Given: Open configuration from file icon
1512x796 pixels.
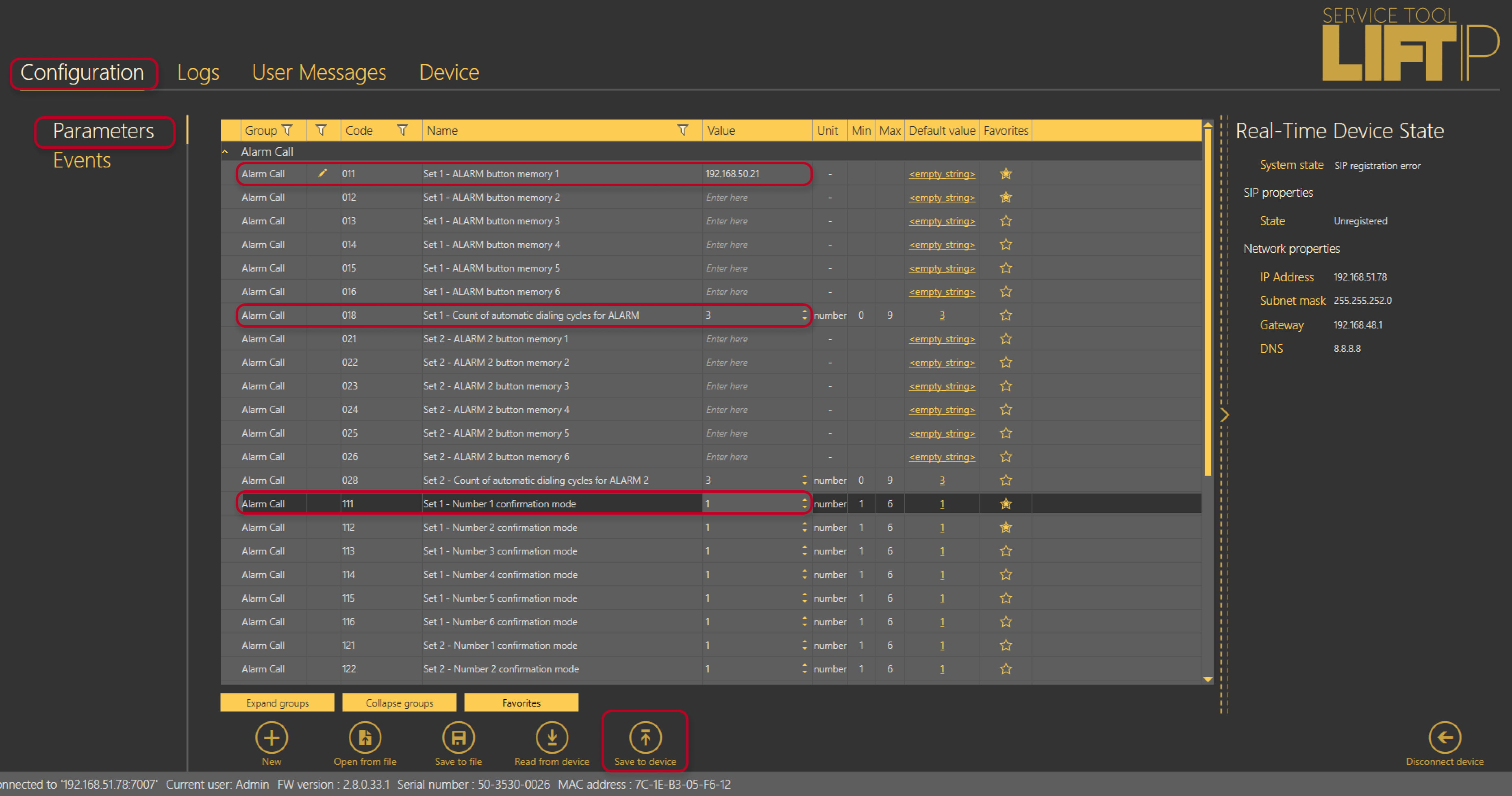Looking at the screenshot, I should coord(365,737).
